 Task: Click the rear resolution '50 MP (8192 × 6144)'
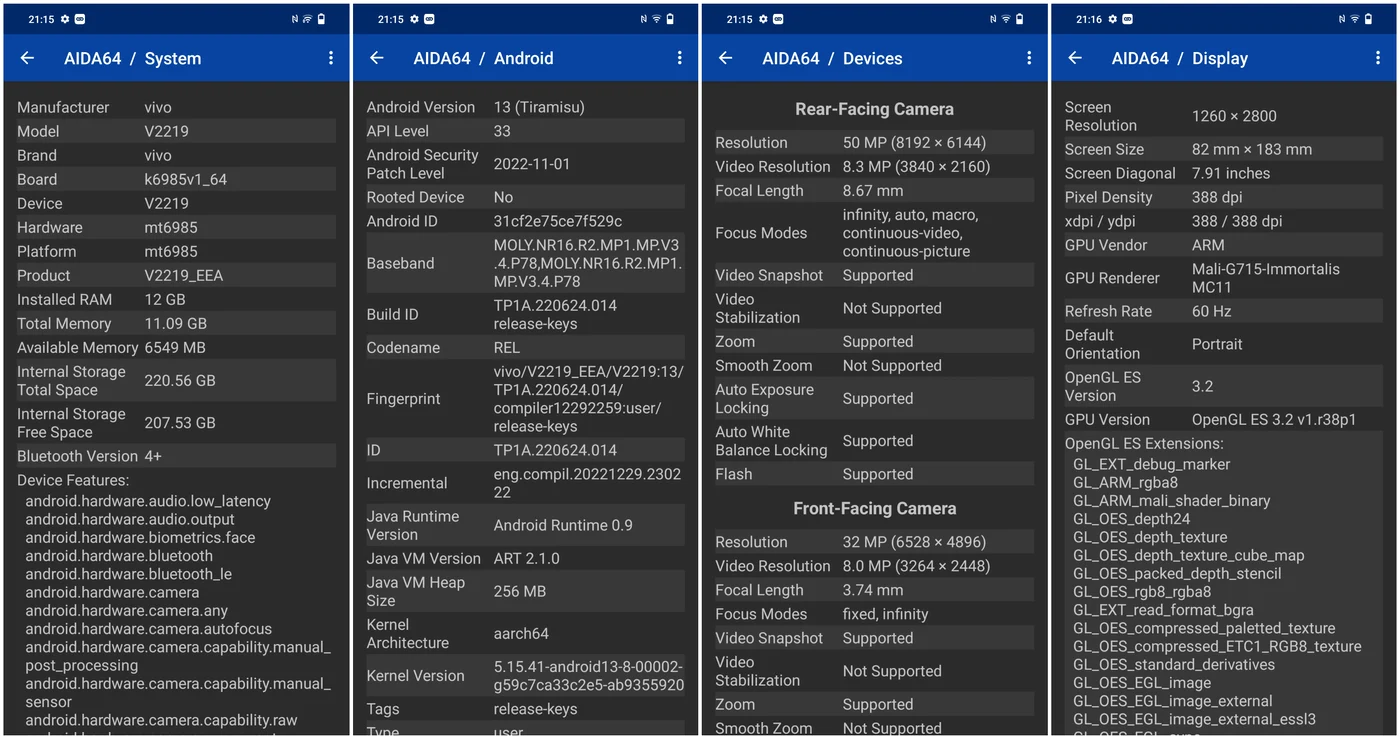click(915, 142)
